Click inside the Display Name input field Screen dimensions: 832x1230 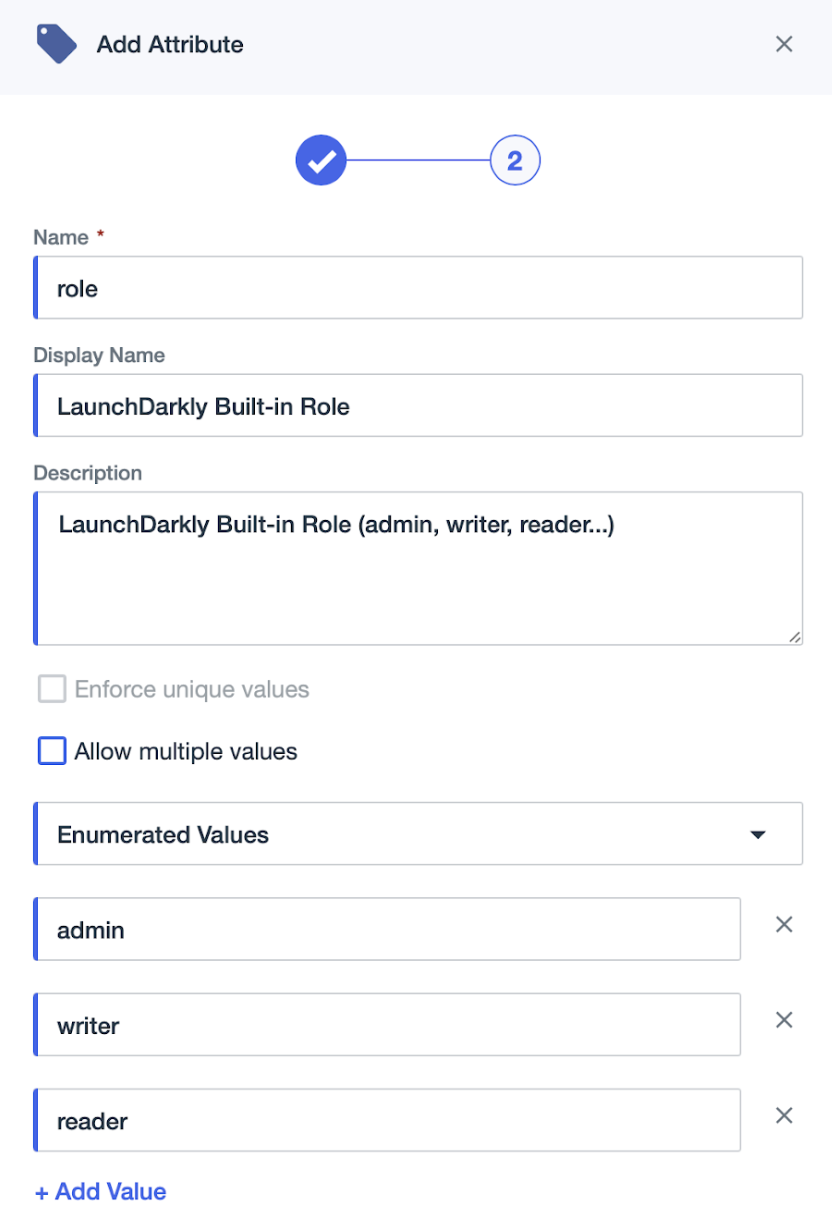[x=418, y=405]
